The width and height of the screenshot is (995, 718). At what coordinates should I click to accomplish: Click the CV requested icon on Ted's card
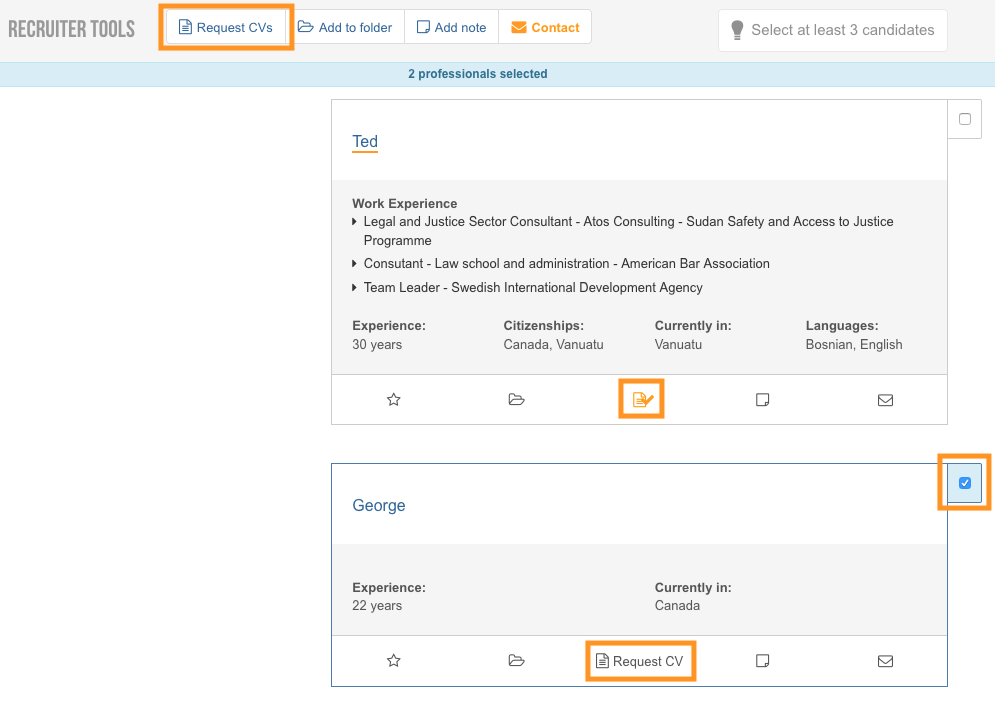(642, 399)
